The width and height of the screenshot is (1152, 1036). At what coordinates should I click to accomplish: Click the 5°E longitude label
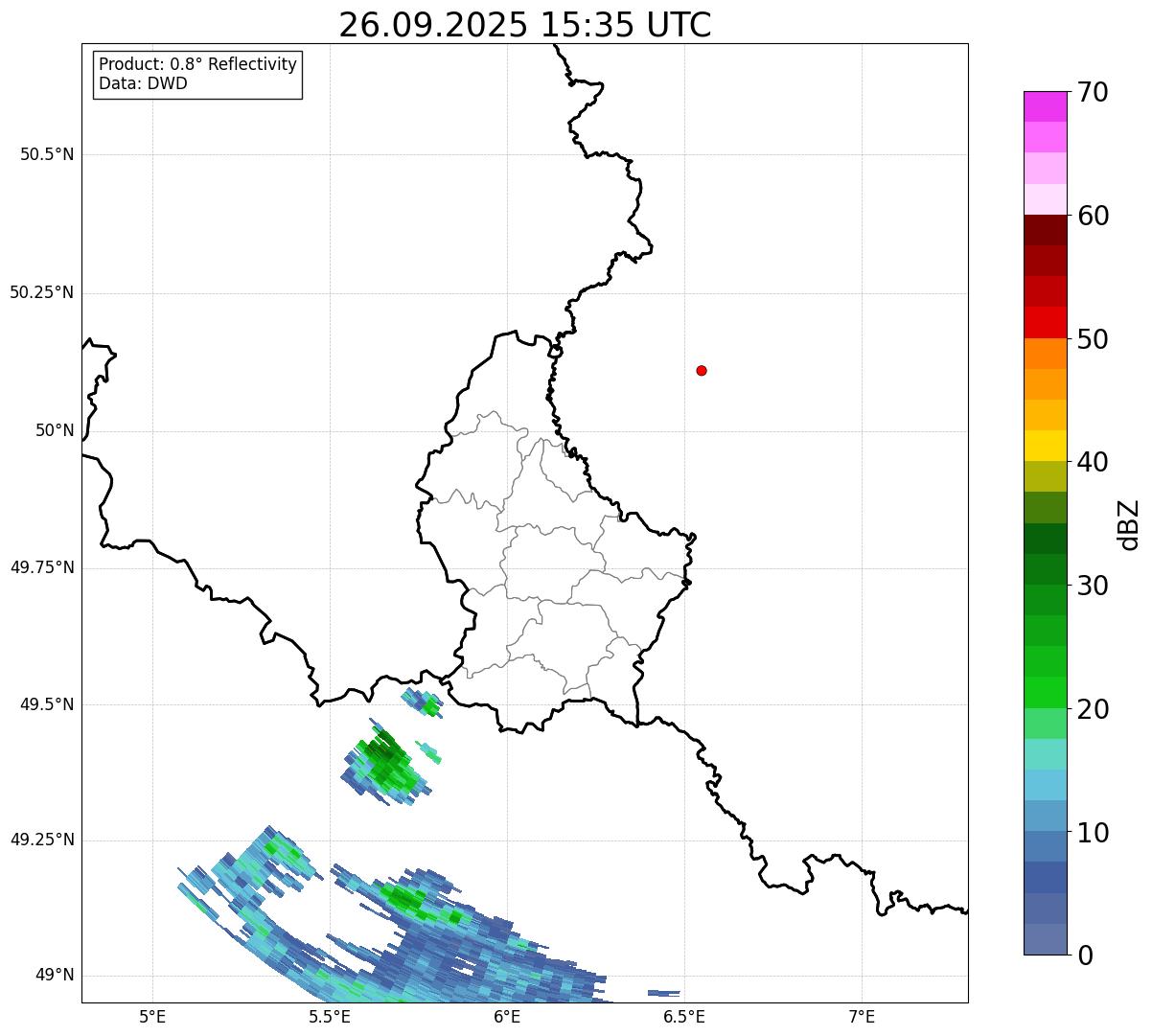coord(152,1017)
